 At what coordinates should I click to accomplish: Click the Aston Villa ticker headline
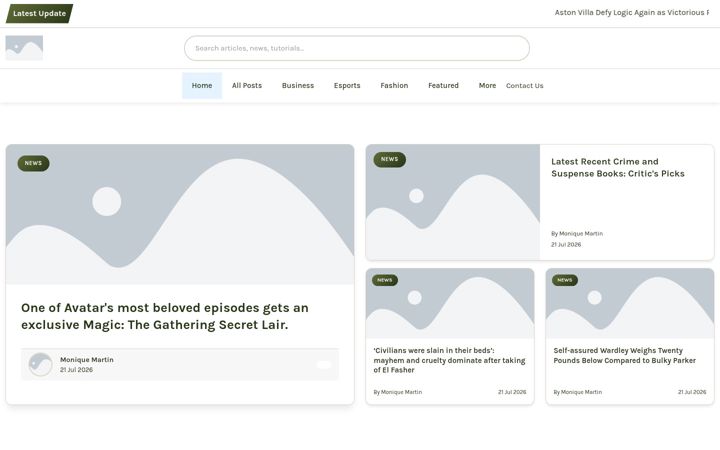tap(632, 12)
